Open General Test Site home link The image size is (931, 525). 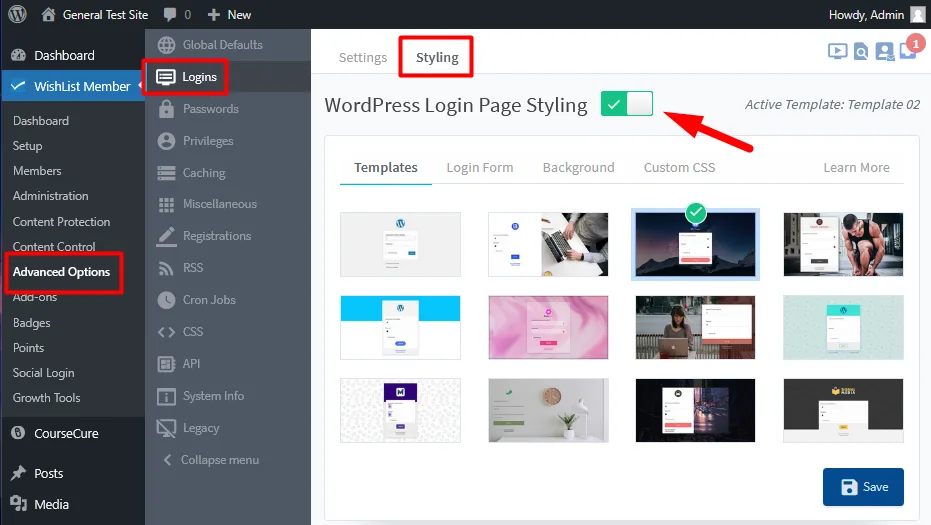tap(95, 14)
